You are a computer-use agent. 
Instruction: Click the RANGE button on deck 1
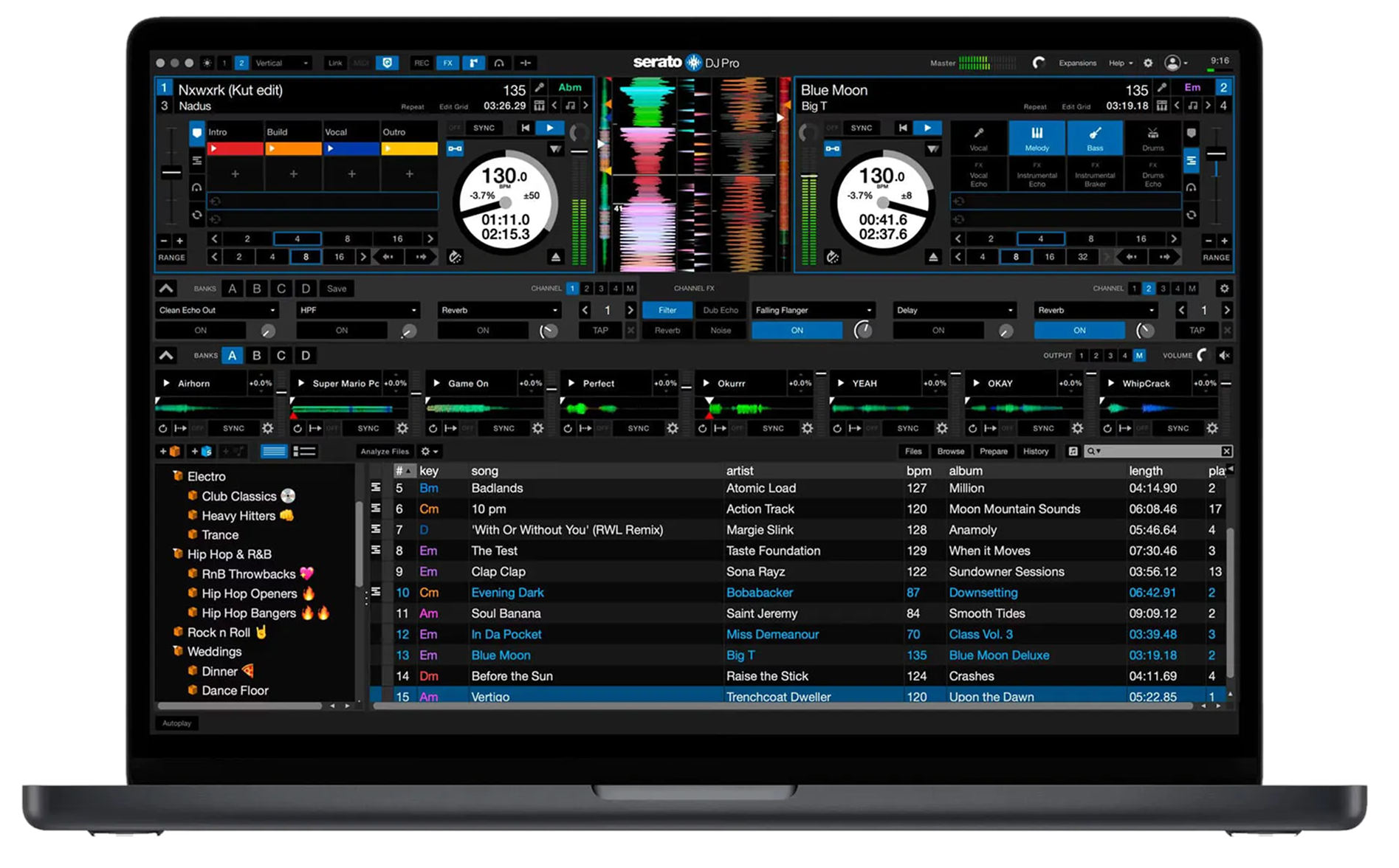point(171,258)
